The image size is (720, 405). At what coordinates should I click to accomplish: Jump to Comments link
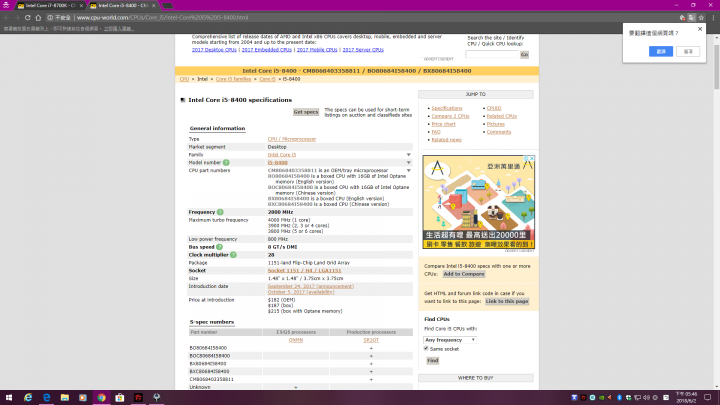pyautogui.click(x=499, y=132)
